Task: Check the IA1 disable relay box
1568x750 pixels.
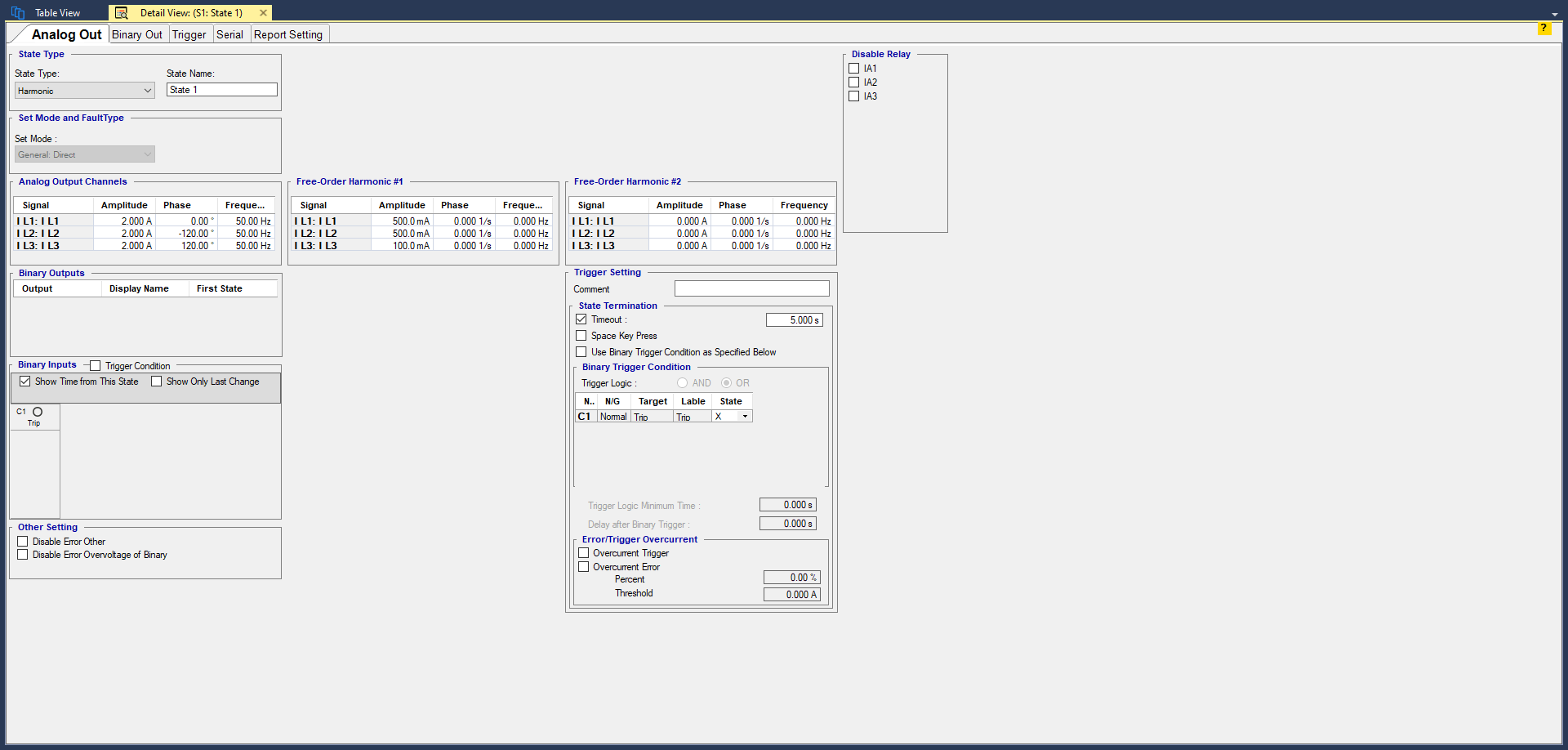Action: tap(854, 69)
